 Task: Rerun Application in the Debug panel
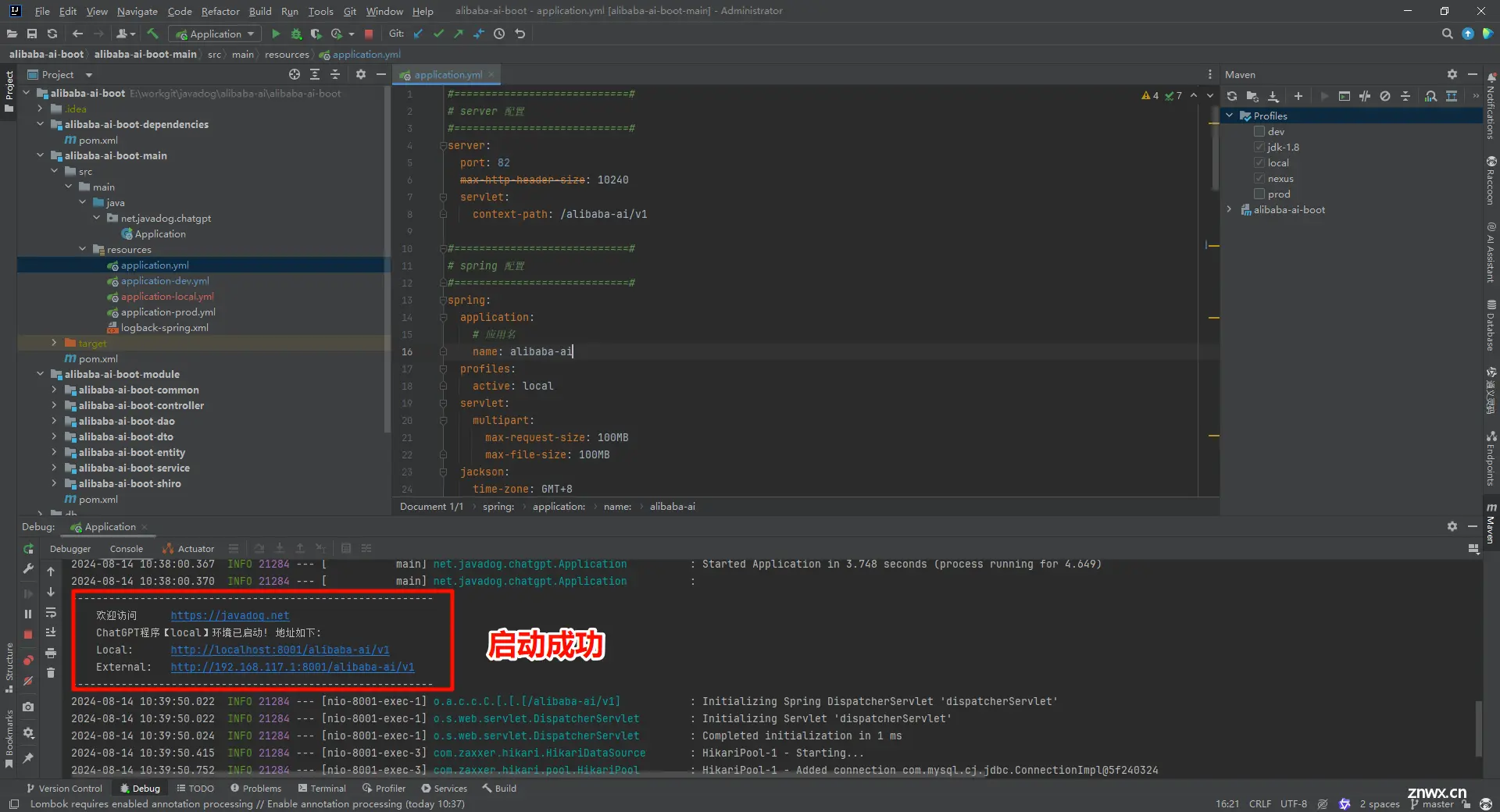coord(28,549)
